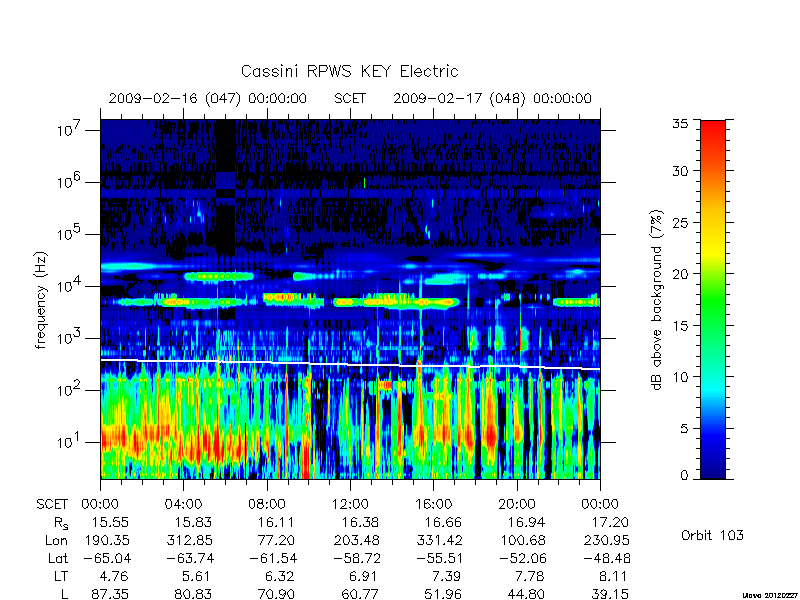Image resolution: width=800 pixels, height=600 pixels.
Task: Click colorbar tick label 25
Action: 680,222
